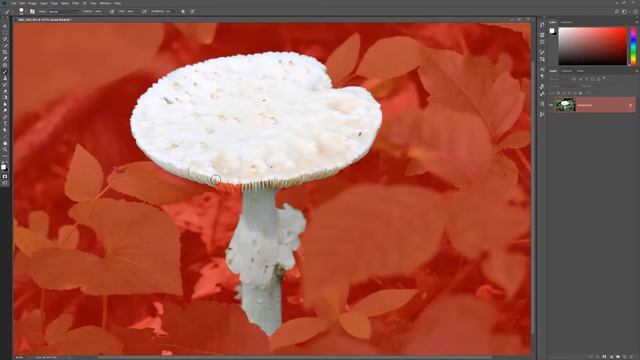Screen dimensions: 640x360
Task: Switch to the Channels tab
Action: coord(567,71)
